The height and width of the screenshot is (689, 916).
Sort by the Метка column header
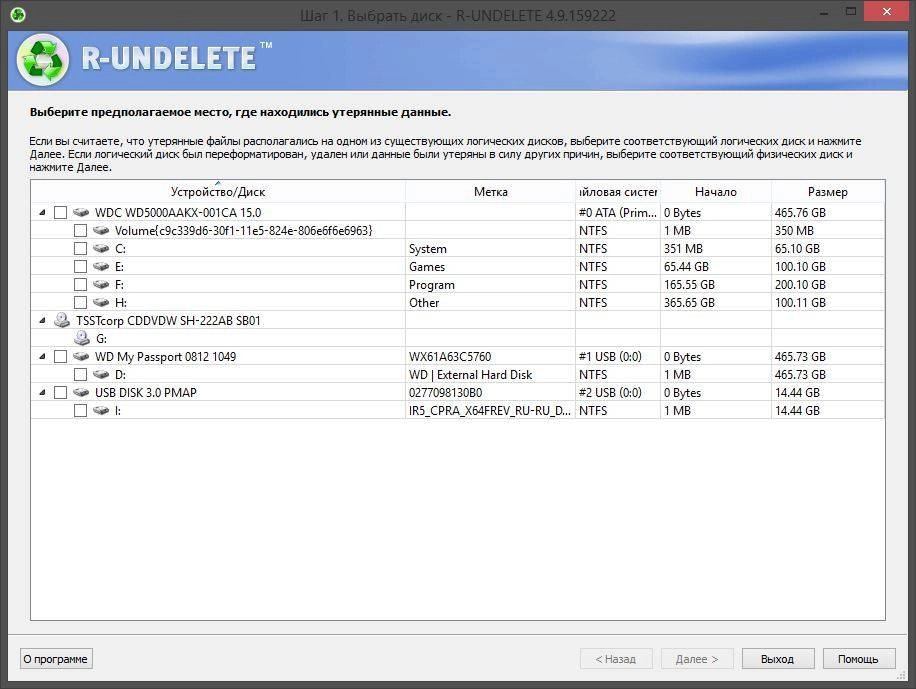click(490, 192)
